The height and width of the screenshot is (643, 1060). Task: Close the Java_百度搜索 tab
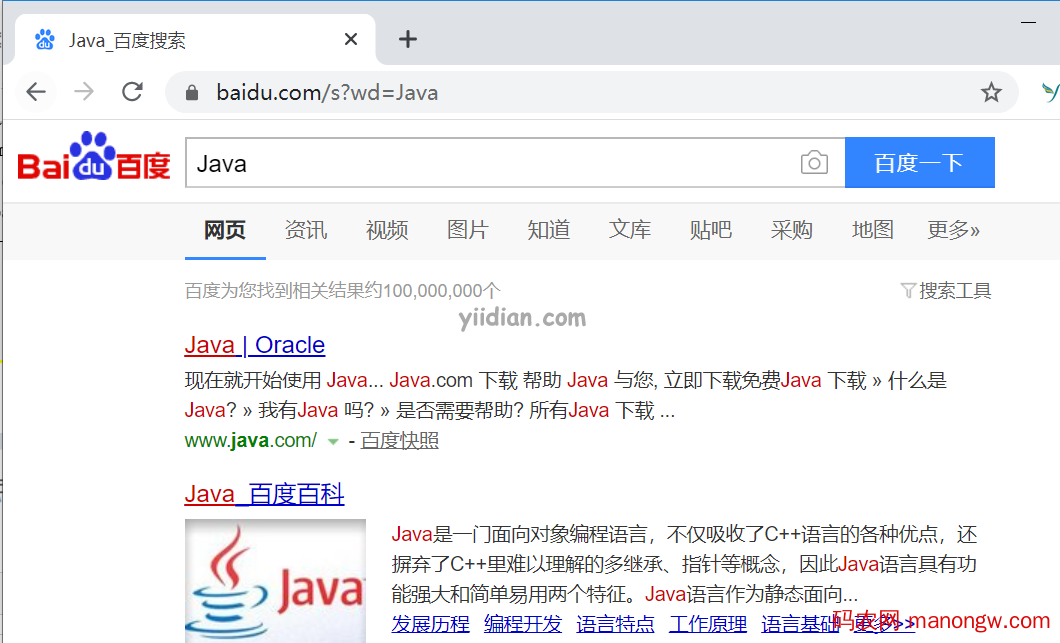[351, 39]
